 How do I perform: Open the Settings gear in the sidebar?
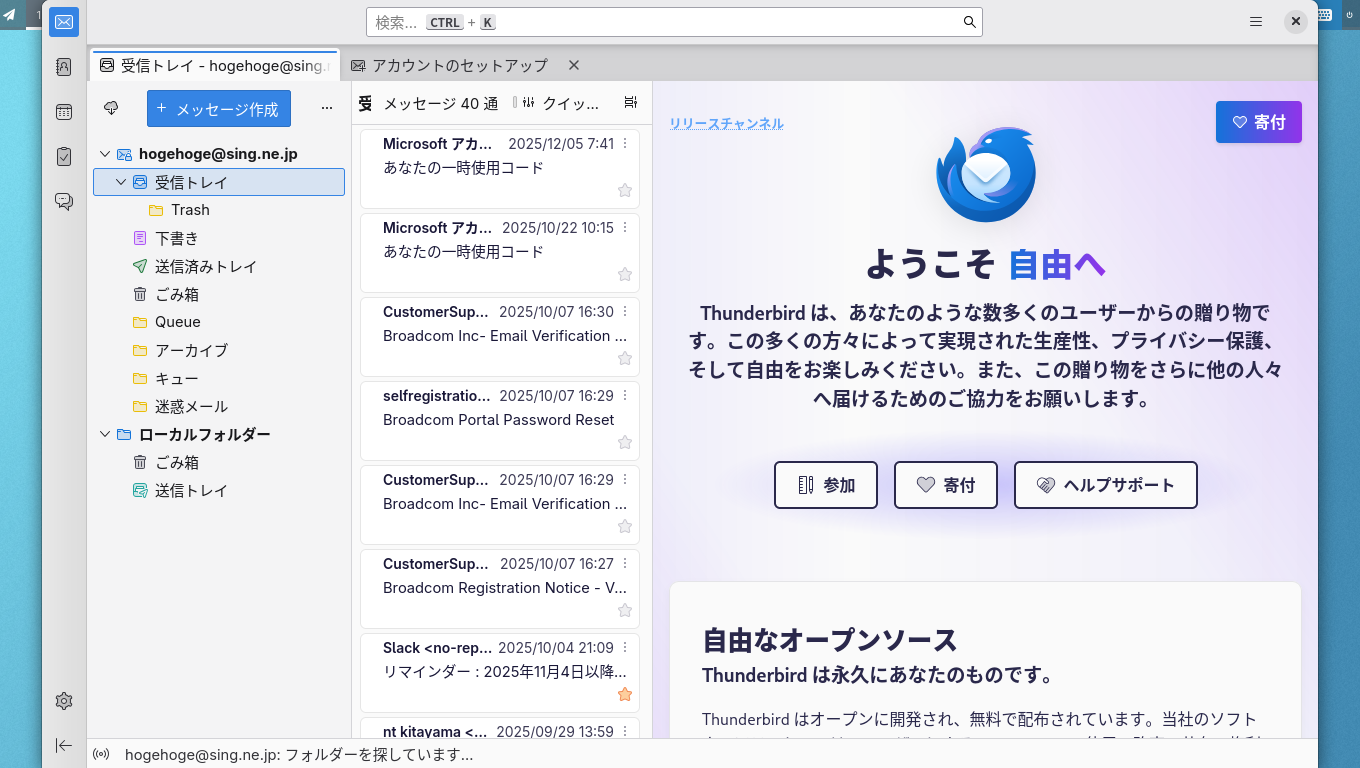pos(64,701)
